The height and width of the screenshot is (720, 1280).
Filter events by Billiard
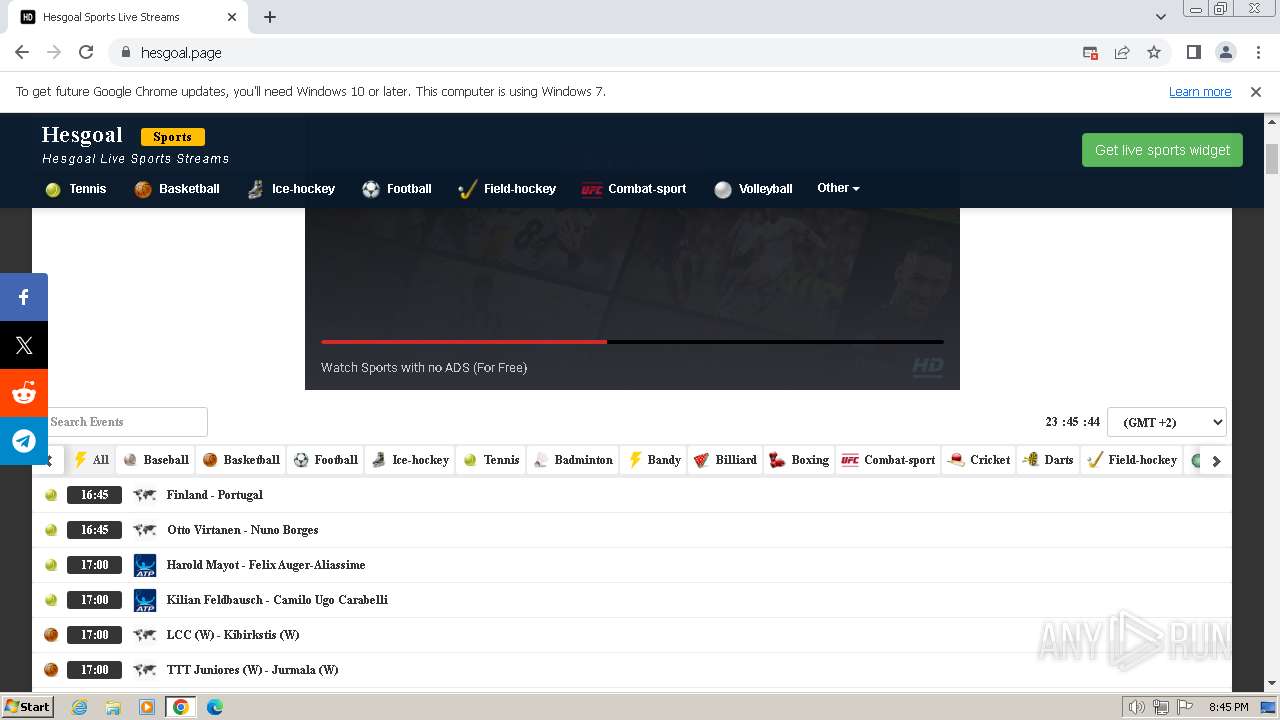point(725,460)
